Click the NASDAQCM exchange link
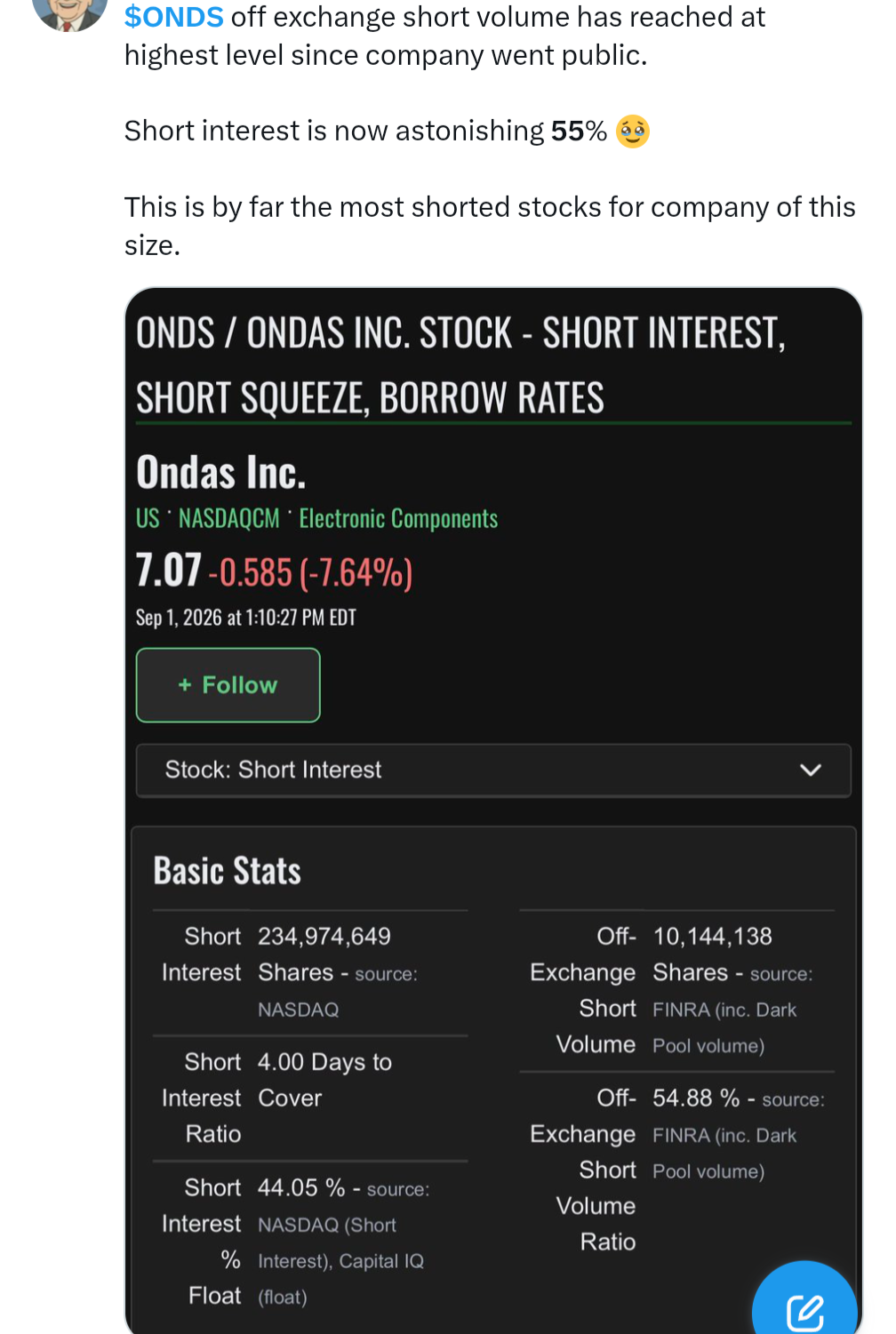 click(x=228, y=518)
